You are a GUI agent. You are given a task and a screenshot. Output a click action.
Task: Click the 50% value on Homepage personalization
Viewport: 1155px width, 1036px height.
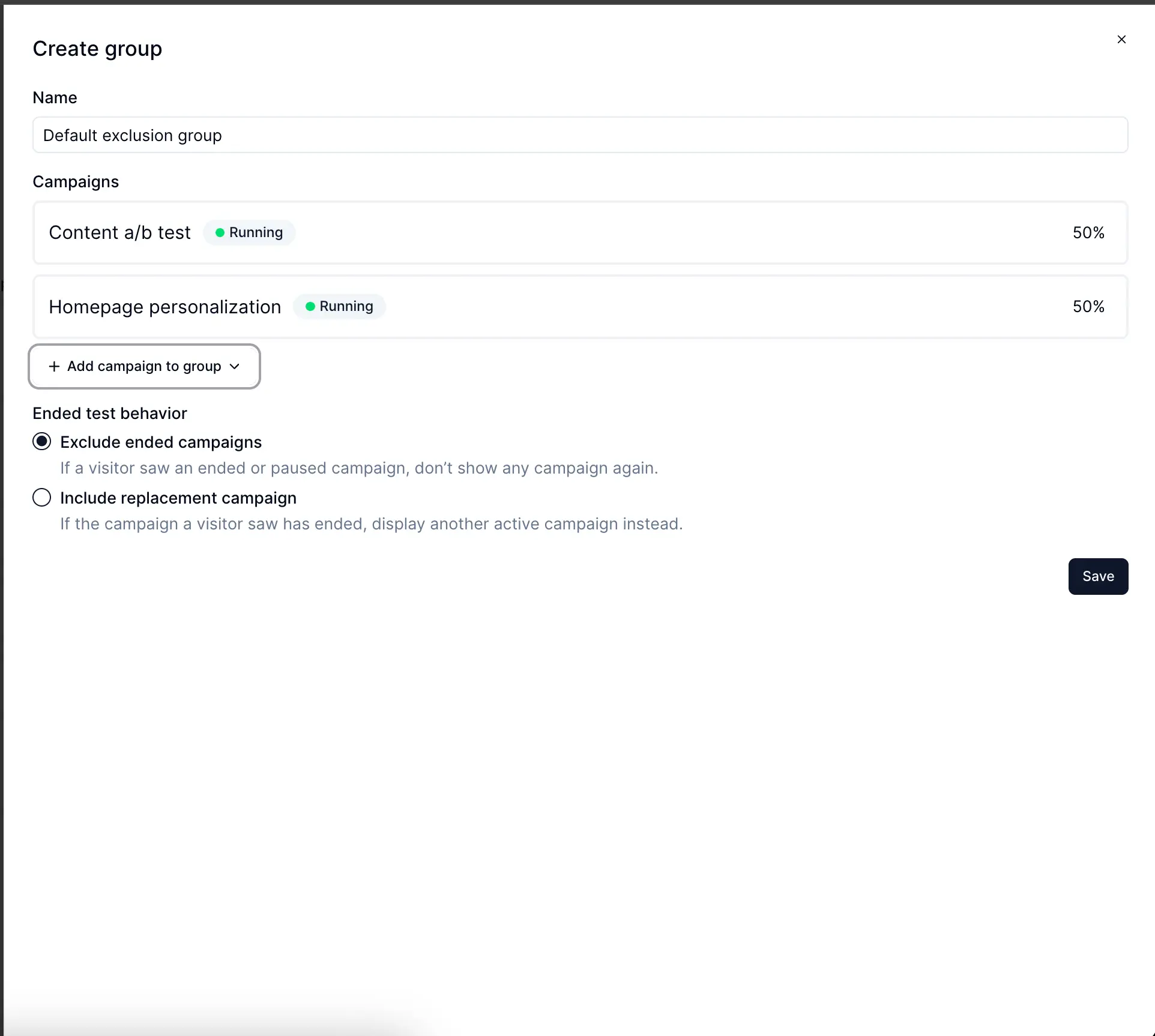tap(1088, 306)
